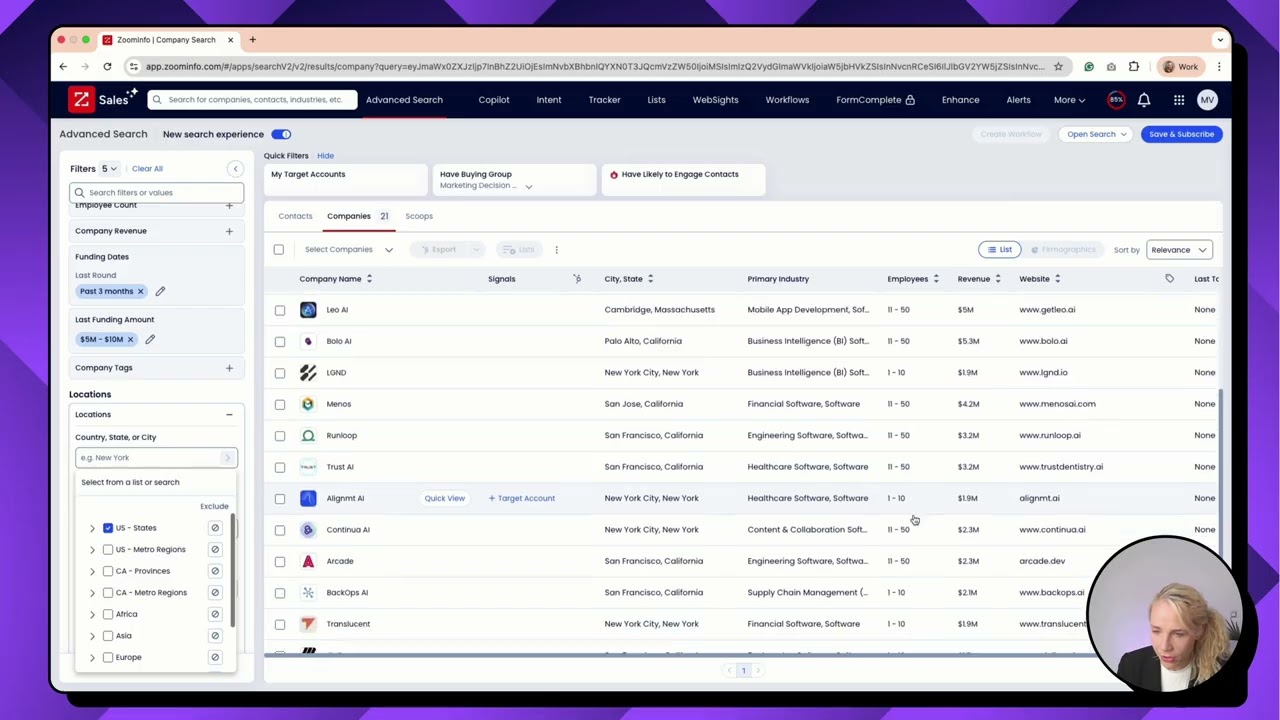Remove the Past 3 months filter
Viewport: 1280px width, 720px height.
pyautogui.click(x=140, y=291)
